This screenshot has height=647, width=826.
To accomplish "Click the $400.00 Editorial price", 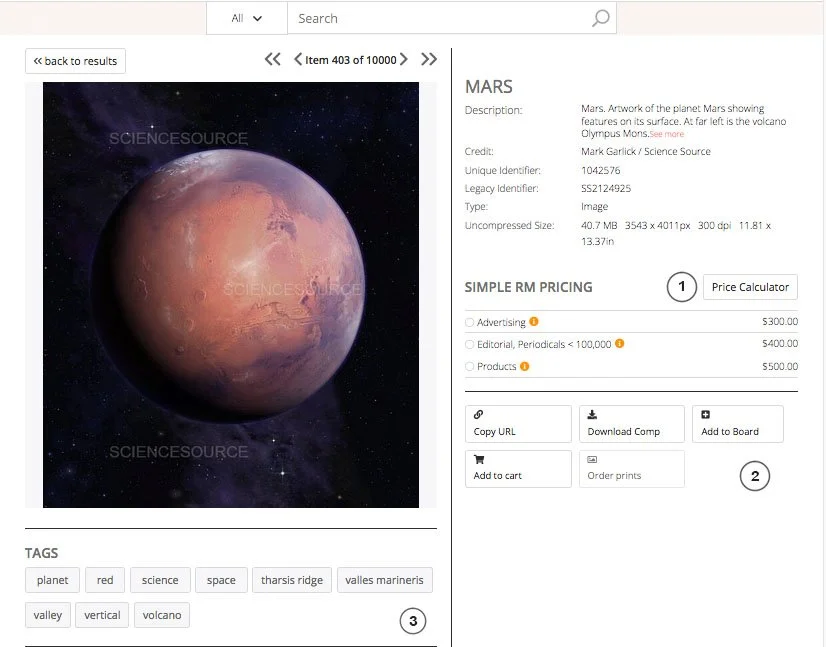I will point(780,344).
